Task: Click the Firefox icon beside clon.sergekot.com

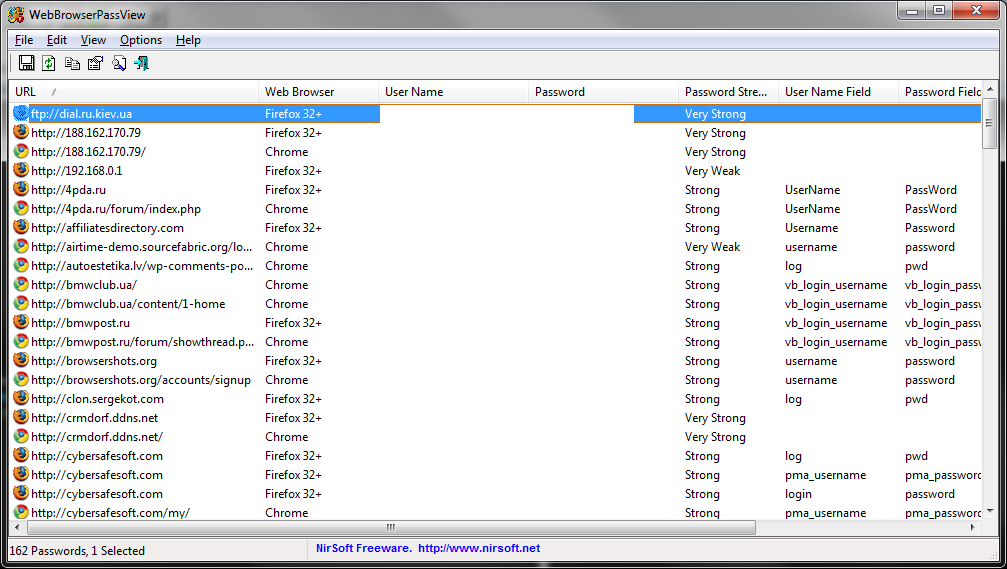Action: 21,398
